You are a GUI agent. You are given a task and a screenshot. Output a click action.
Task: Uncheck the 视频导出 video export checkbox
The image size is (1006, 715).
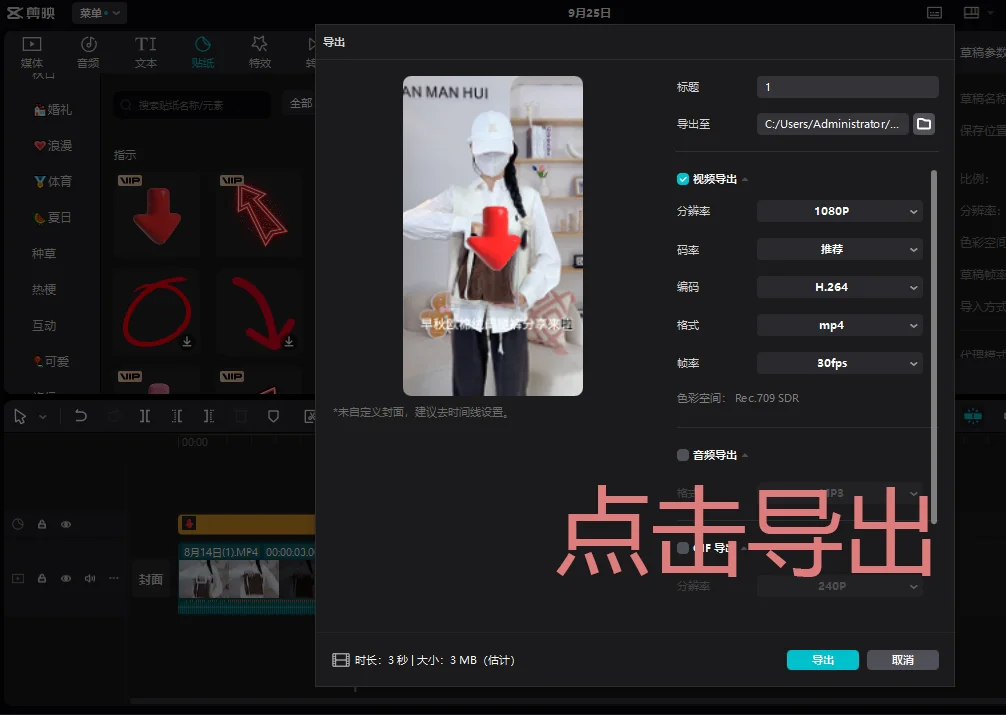point(682,179)
